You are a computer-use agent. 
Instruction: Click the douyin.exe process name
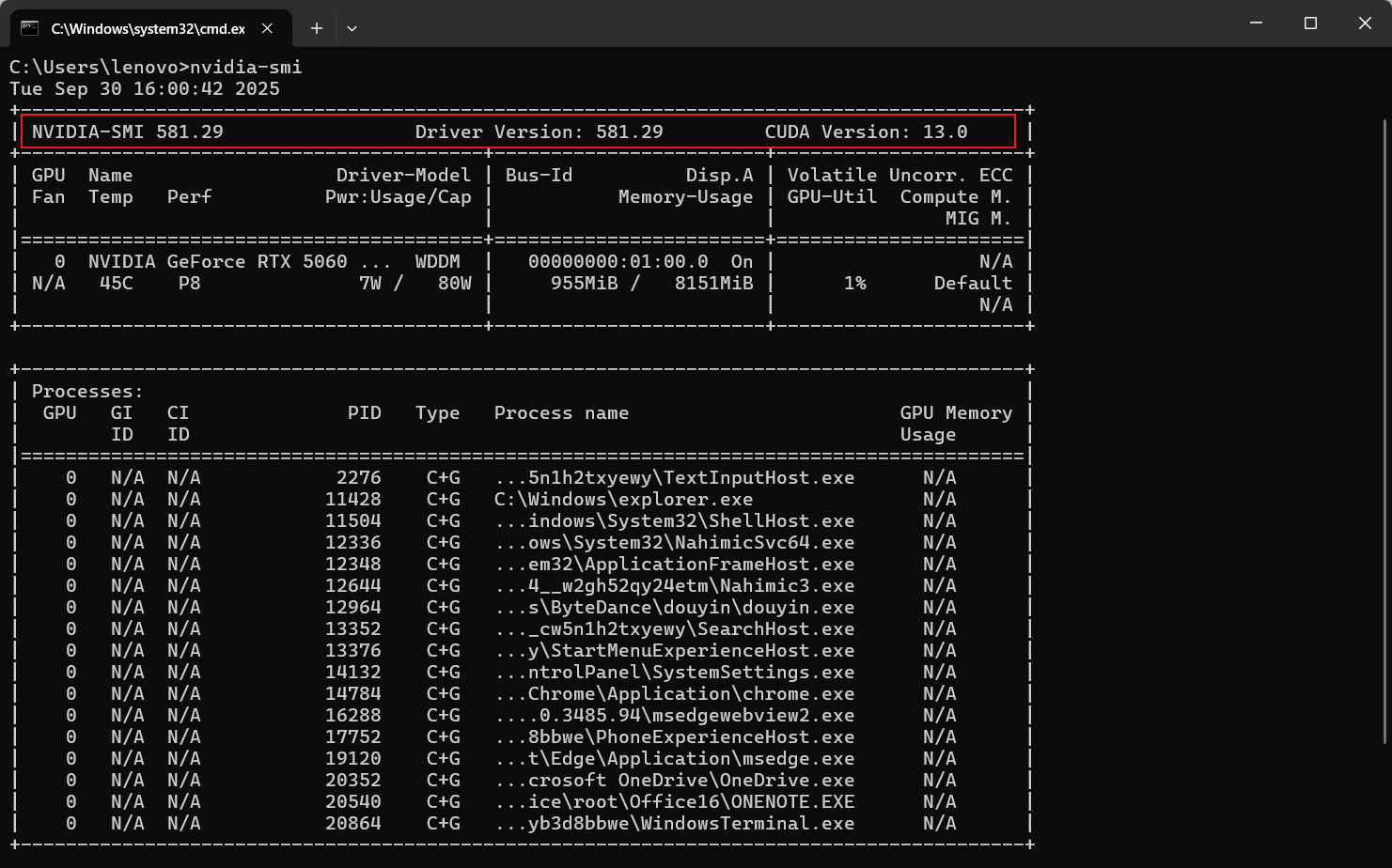click(673, 607)
